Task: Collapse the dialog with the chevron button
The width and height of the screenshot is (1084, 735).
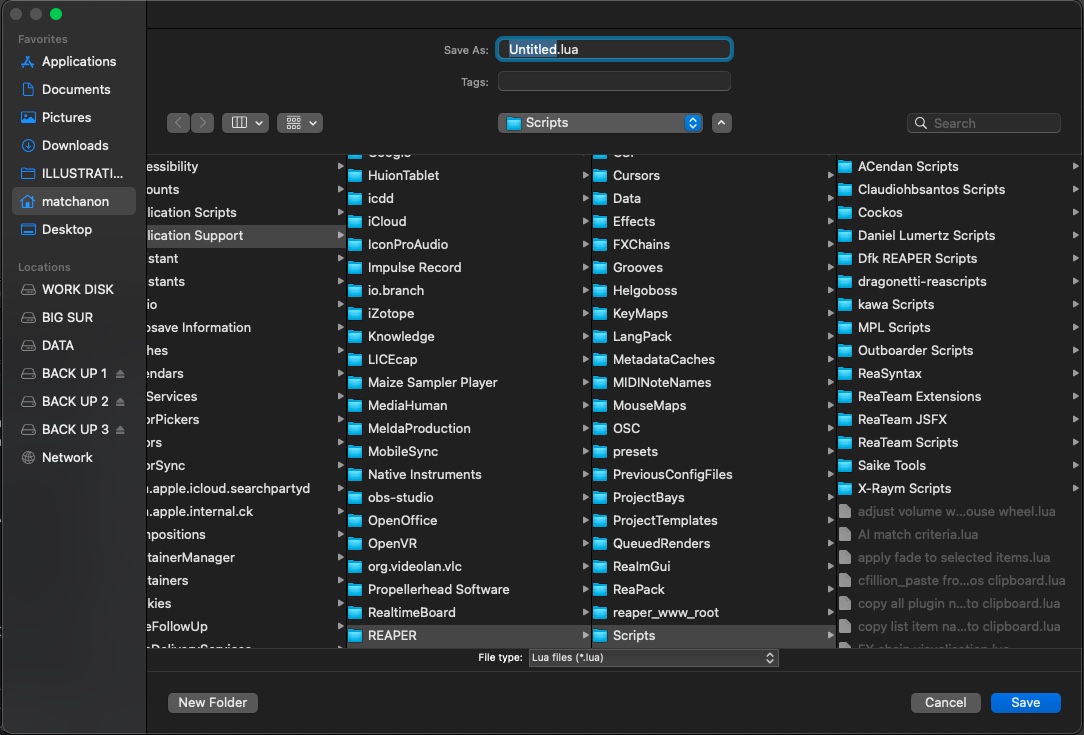Action: (x=722, y=123)
